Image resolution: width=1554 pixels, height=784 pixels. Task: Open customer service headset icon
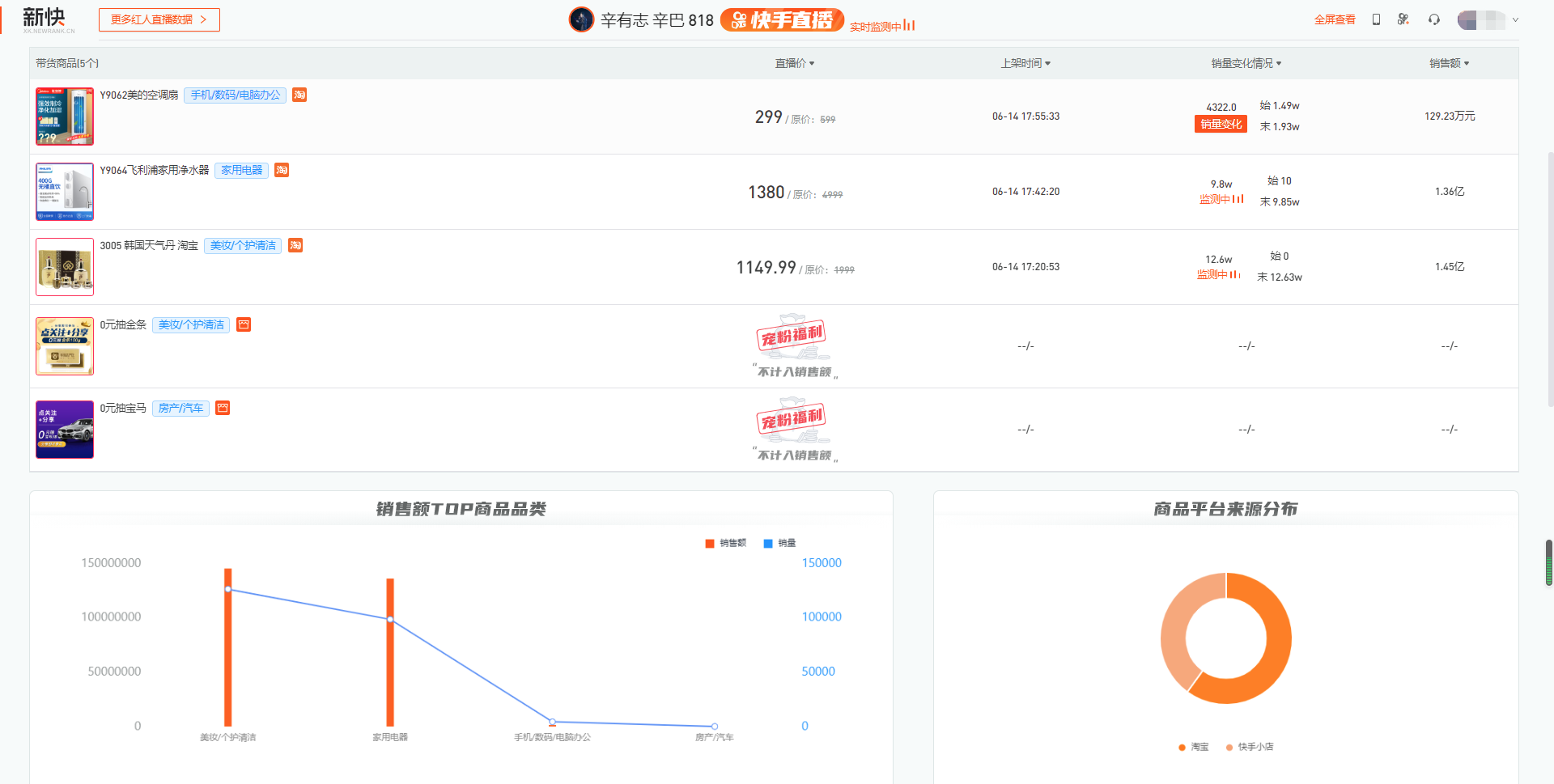1434,19
